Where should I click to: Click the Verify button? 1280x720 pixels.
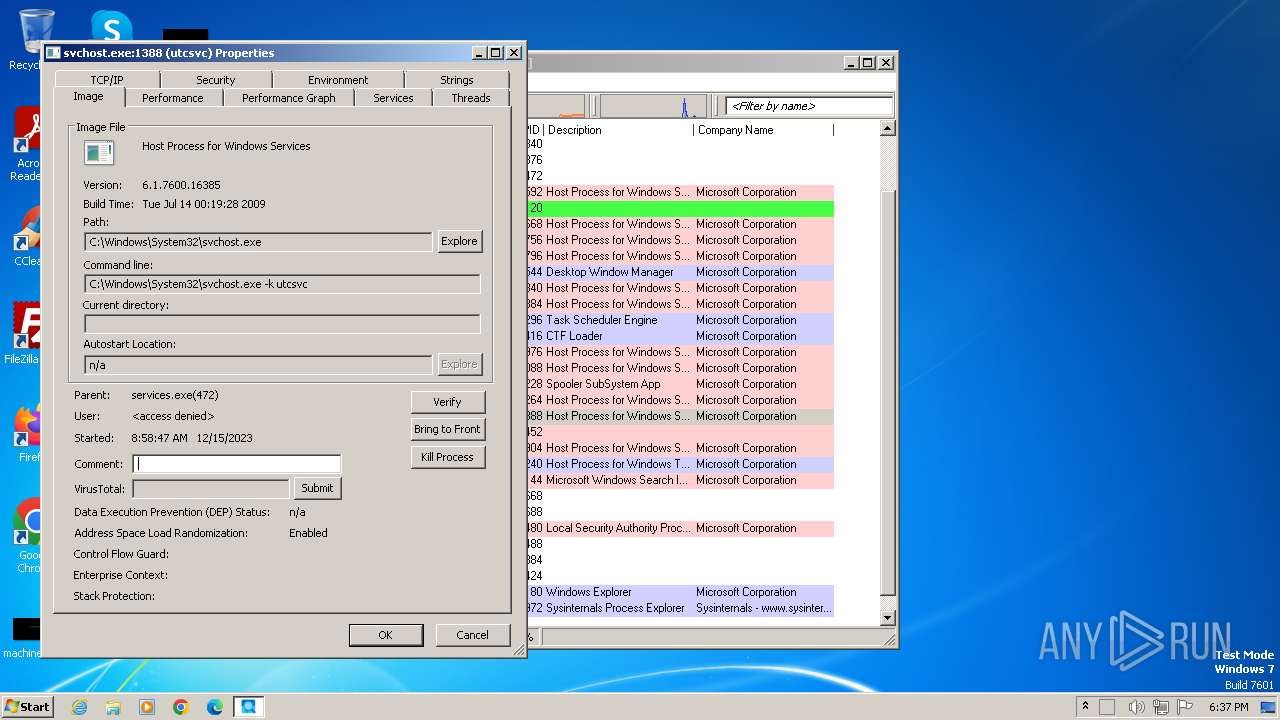tap(447, 402)
